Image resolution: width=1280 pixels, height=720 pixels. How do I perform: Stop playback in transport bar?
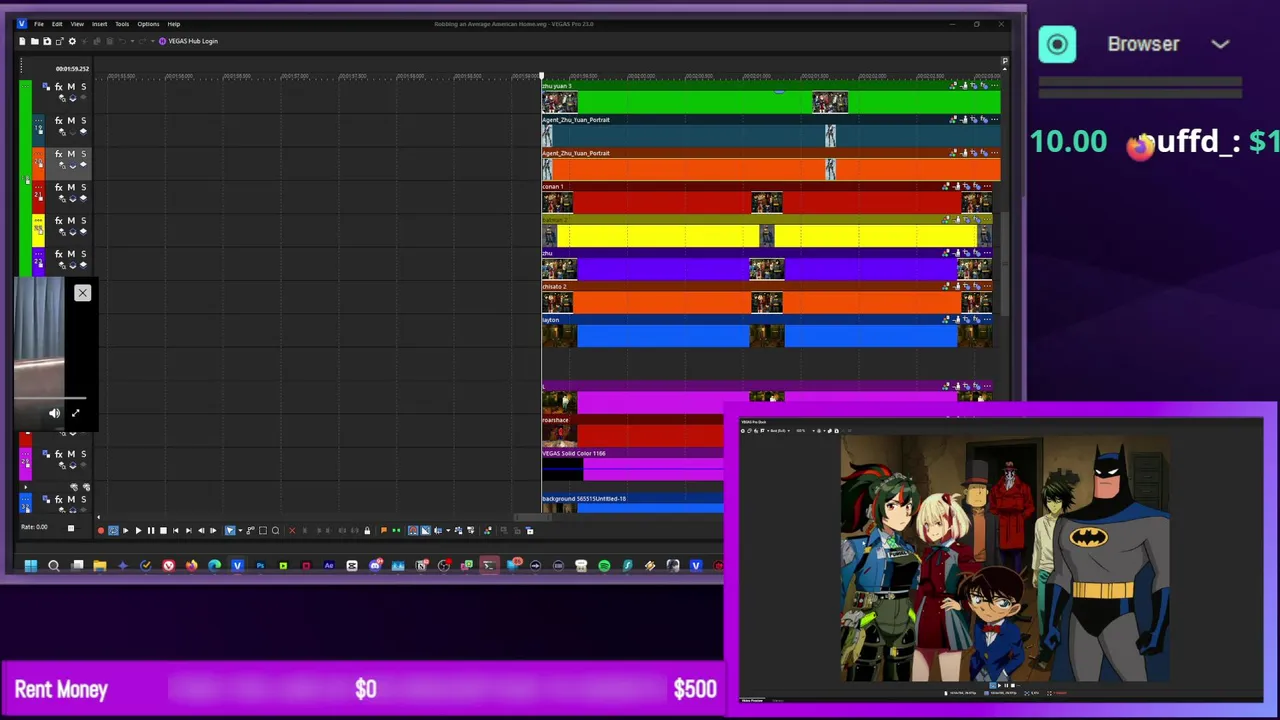point(163,530)
